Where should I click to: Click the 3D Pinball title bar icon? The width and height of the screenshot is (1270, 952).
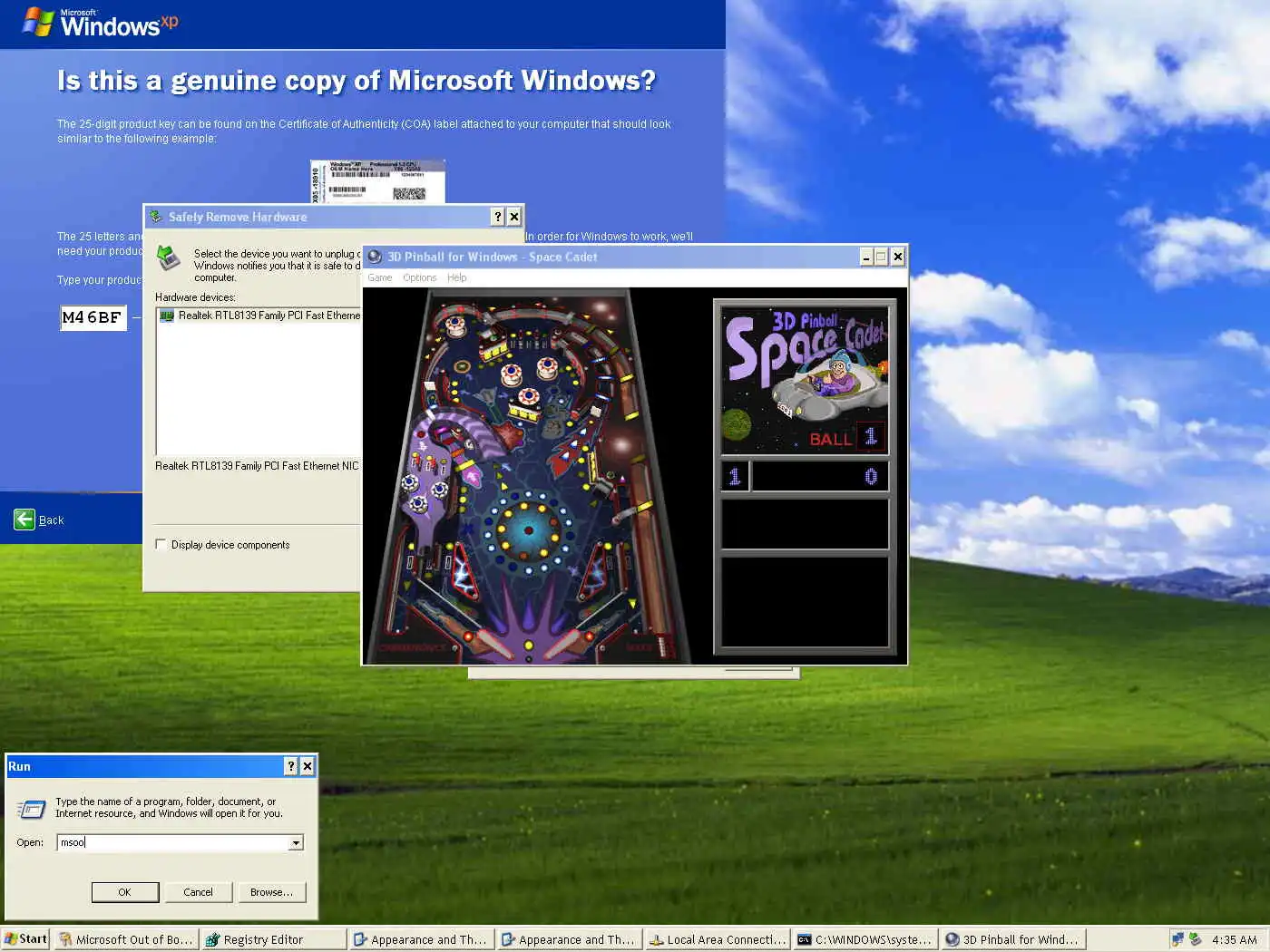click(x=375, y=257)
